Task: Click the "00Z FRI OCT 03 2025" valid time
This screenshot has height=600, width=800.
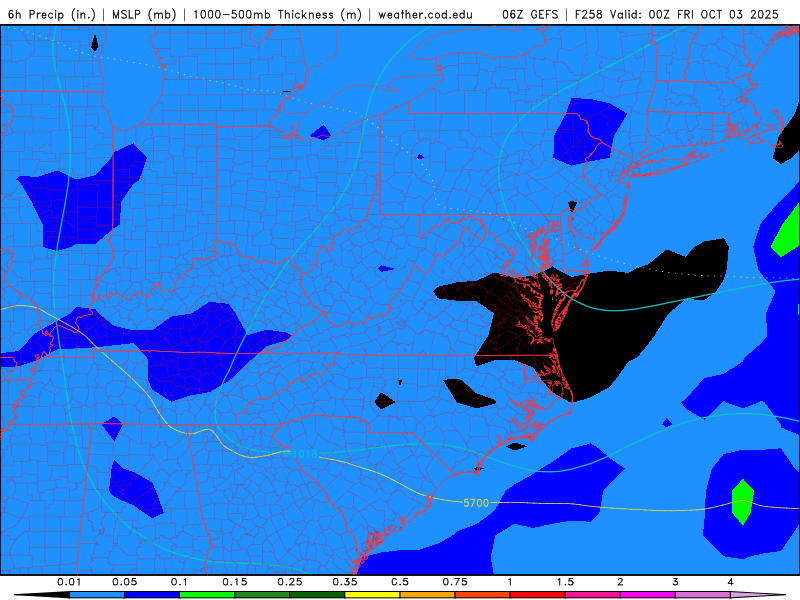Action: tap(713, 14)
